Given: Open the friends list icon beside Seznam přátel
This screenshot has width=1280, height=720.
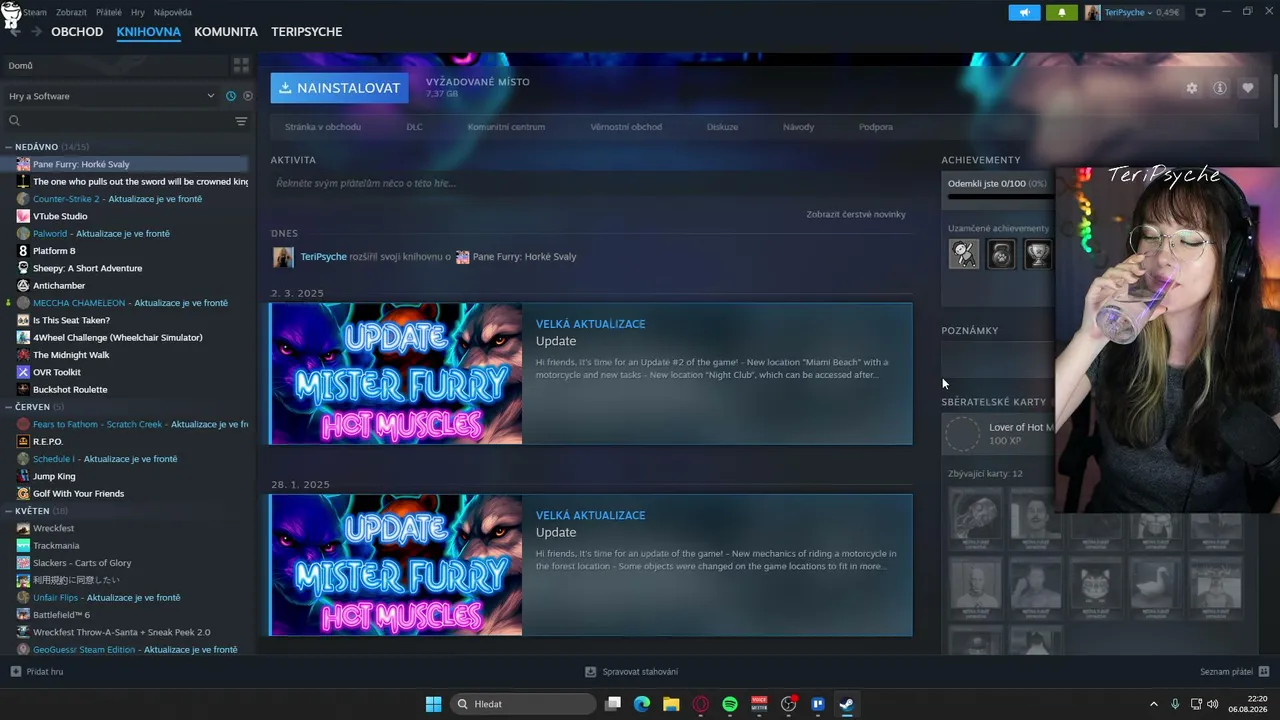Looking at the screenshot, I should tap(1264, 672).
